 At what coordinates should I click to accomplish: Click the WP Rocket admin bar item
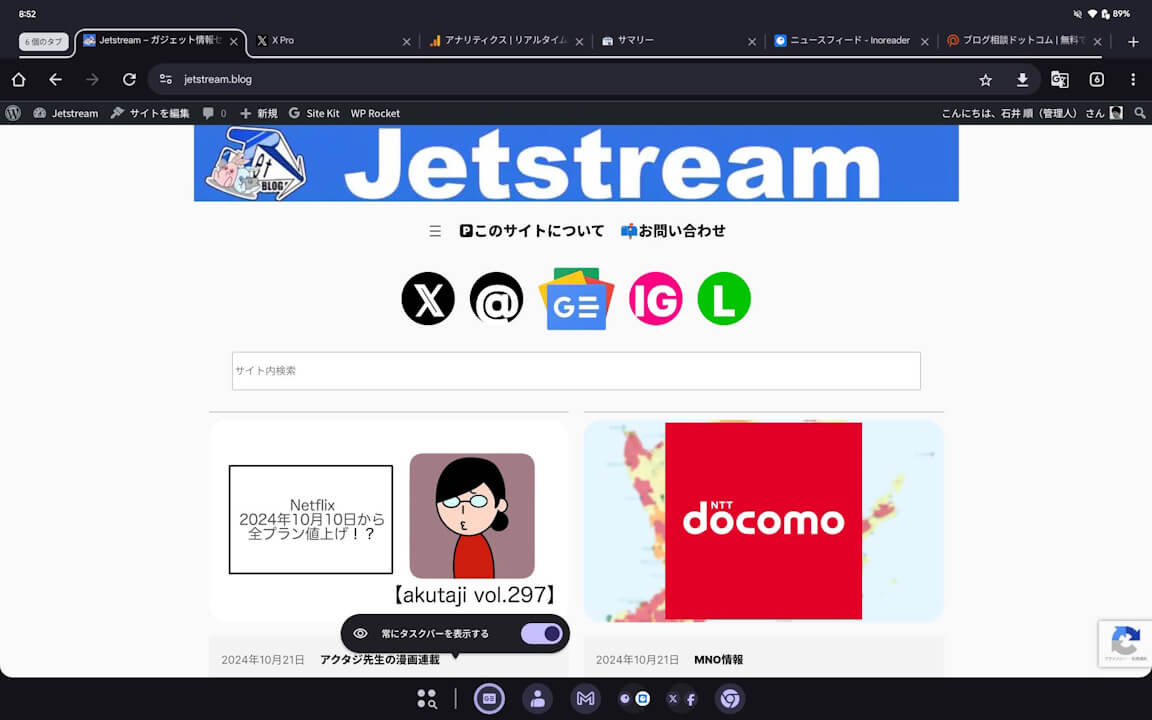coord(375,113)
